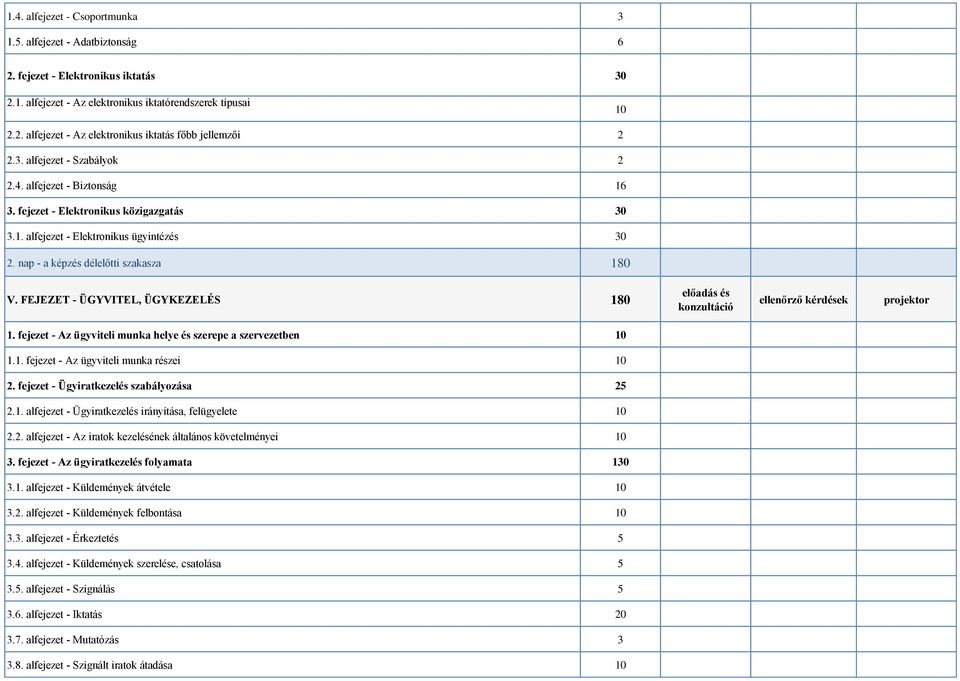Select '1. fejezet - Az ügyviteli munka helye és szerepe a szervezetben'
This screenshot has width=960, height=681.
coord(153,335)
